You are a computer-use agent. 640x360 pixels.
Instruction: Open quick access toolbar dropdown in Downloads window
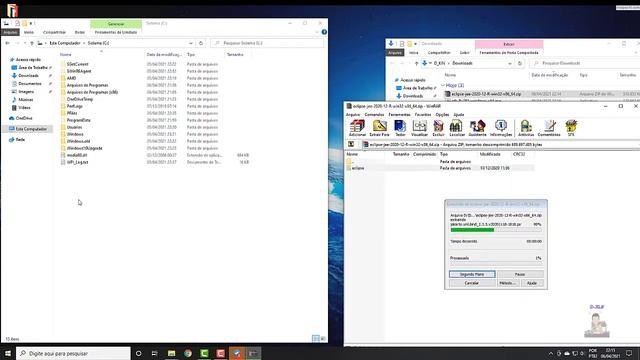(x=416, y=44)
